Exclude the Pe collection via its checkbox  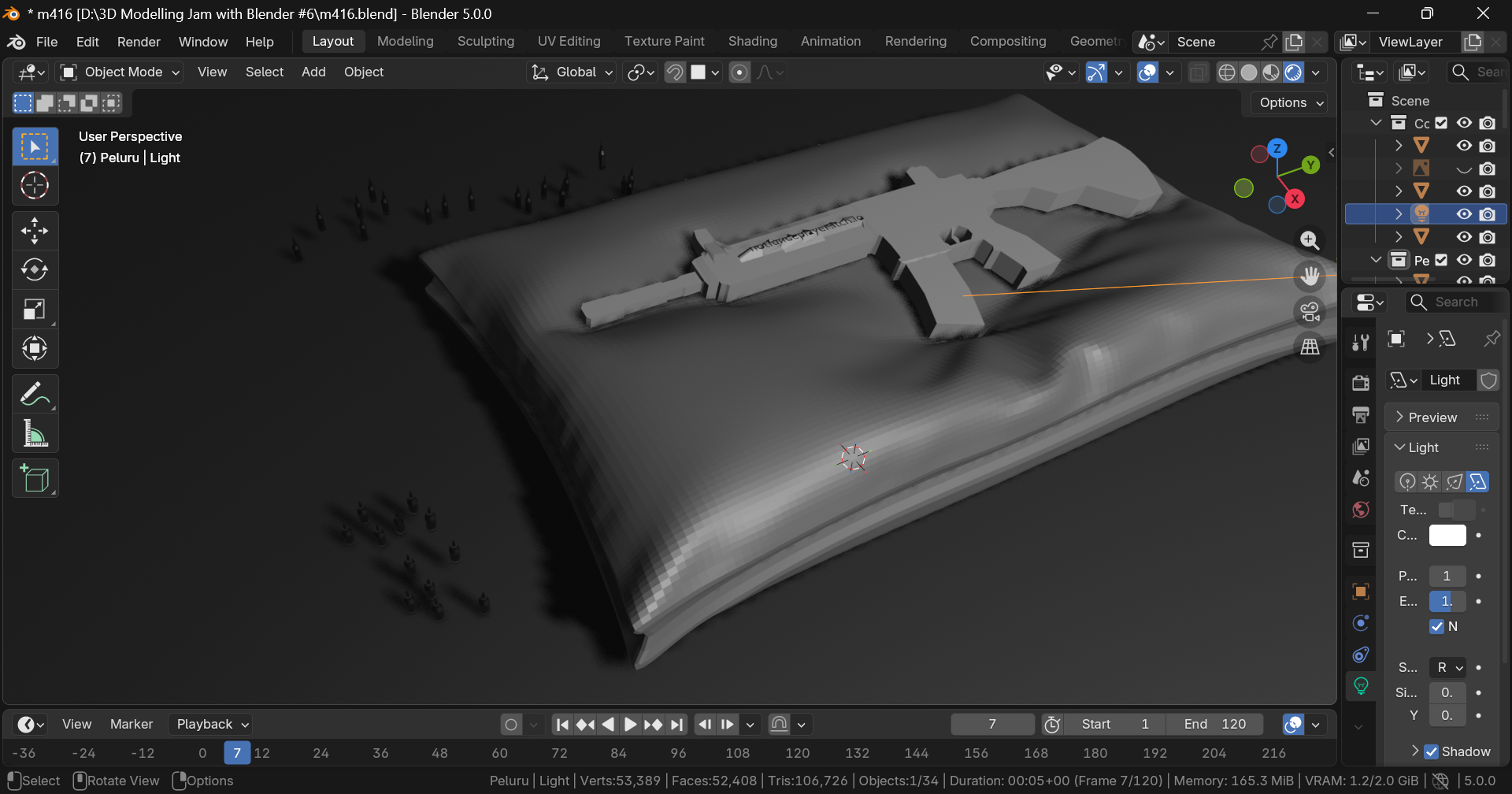(1442, 260)
